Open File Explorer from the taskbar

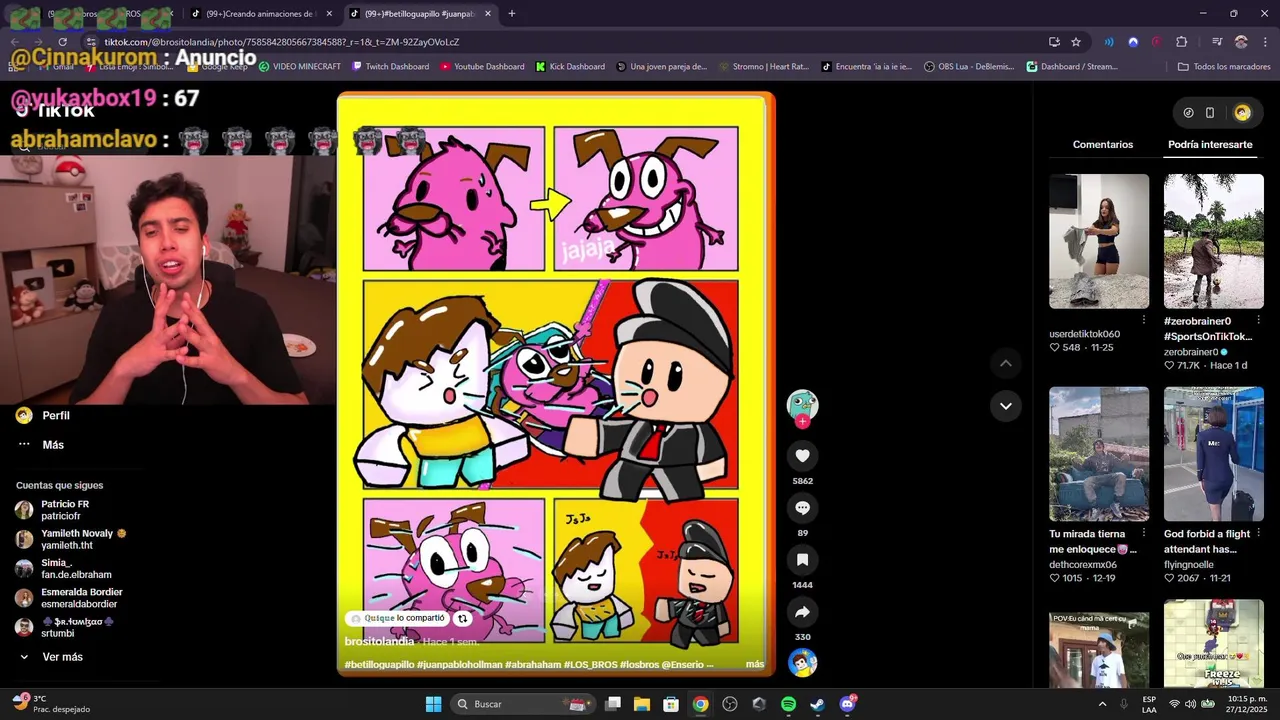[642, 704]
